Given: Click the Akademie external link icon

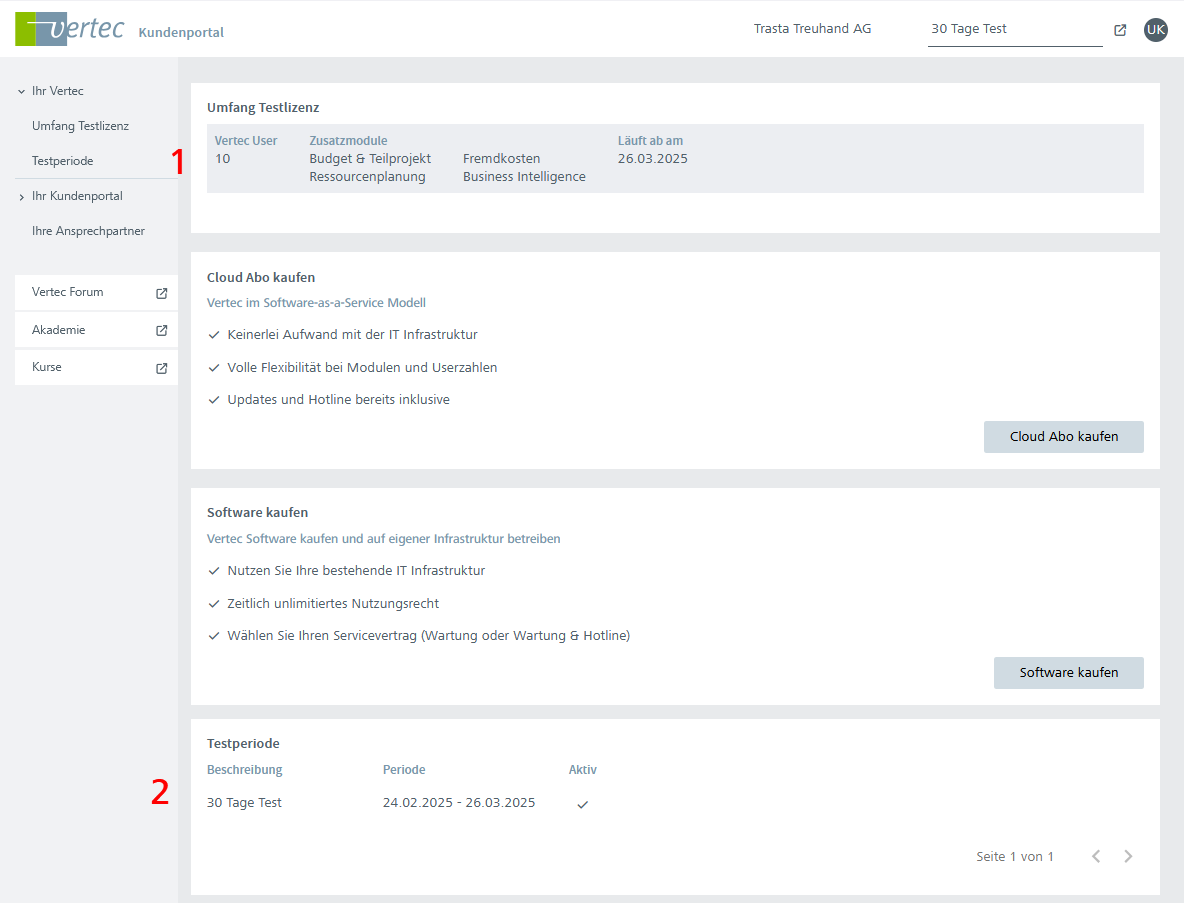Looking at the screenshot, I should pyautogui.click(x=162, y=330).
